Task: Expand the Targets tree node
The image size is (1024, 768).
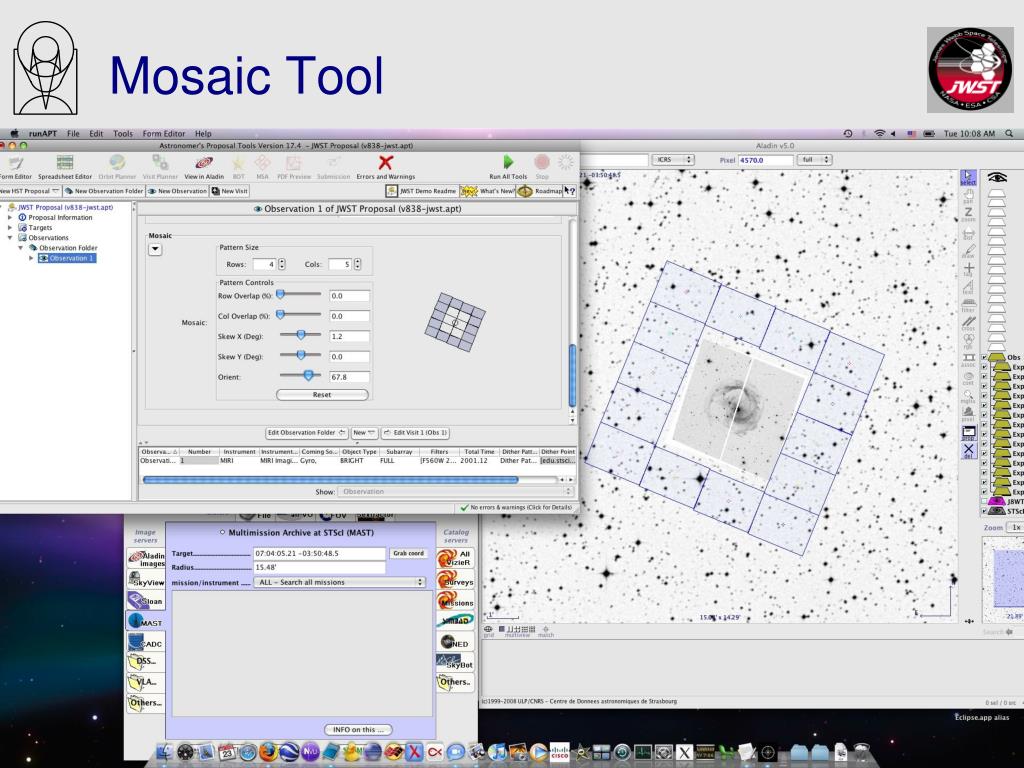Action: (x=10, y=227)
